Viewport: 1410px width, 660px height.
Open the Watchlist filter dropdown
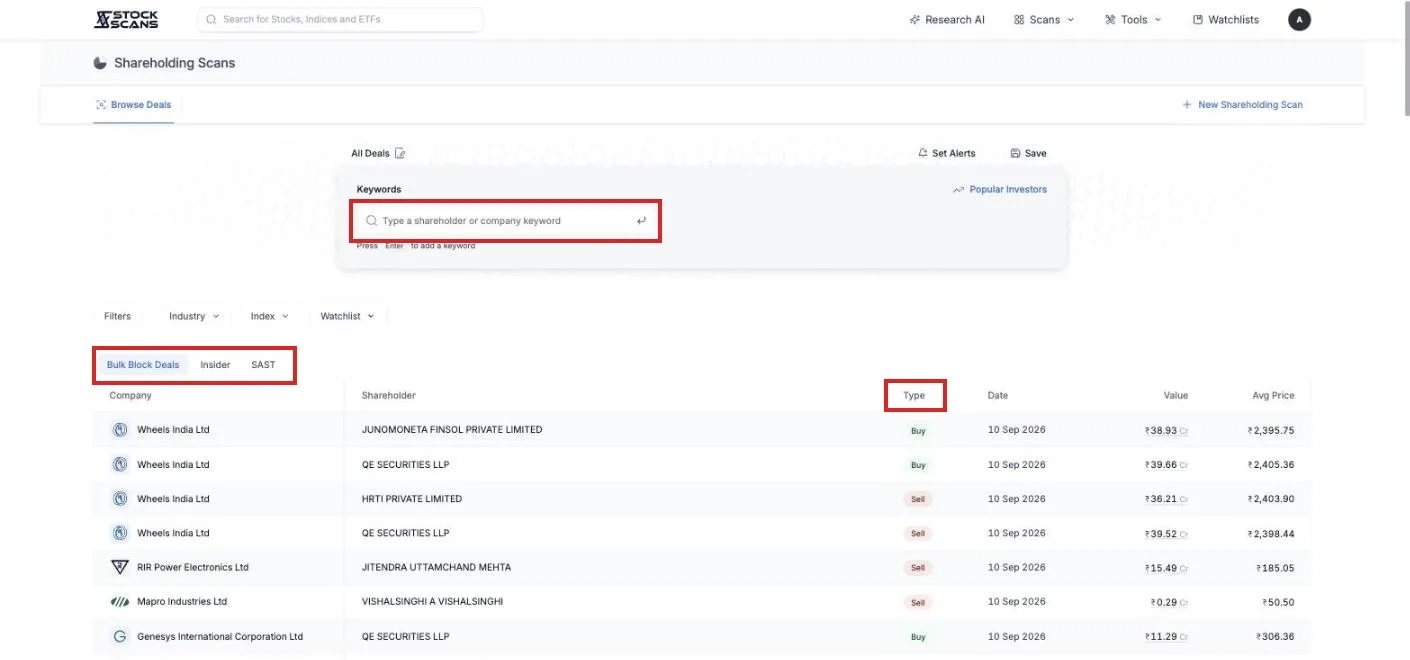(x=347, y=316)
